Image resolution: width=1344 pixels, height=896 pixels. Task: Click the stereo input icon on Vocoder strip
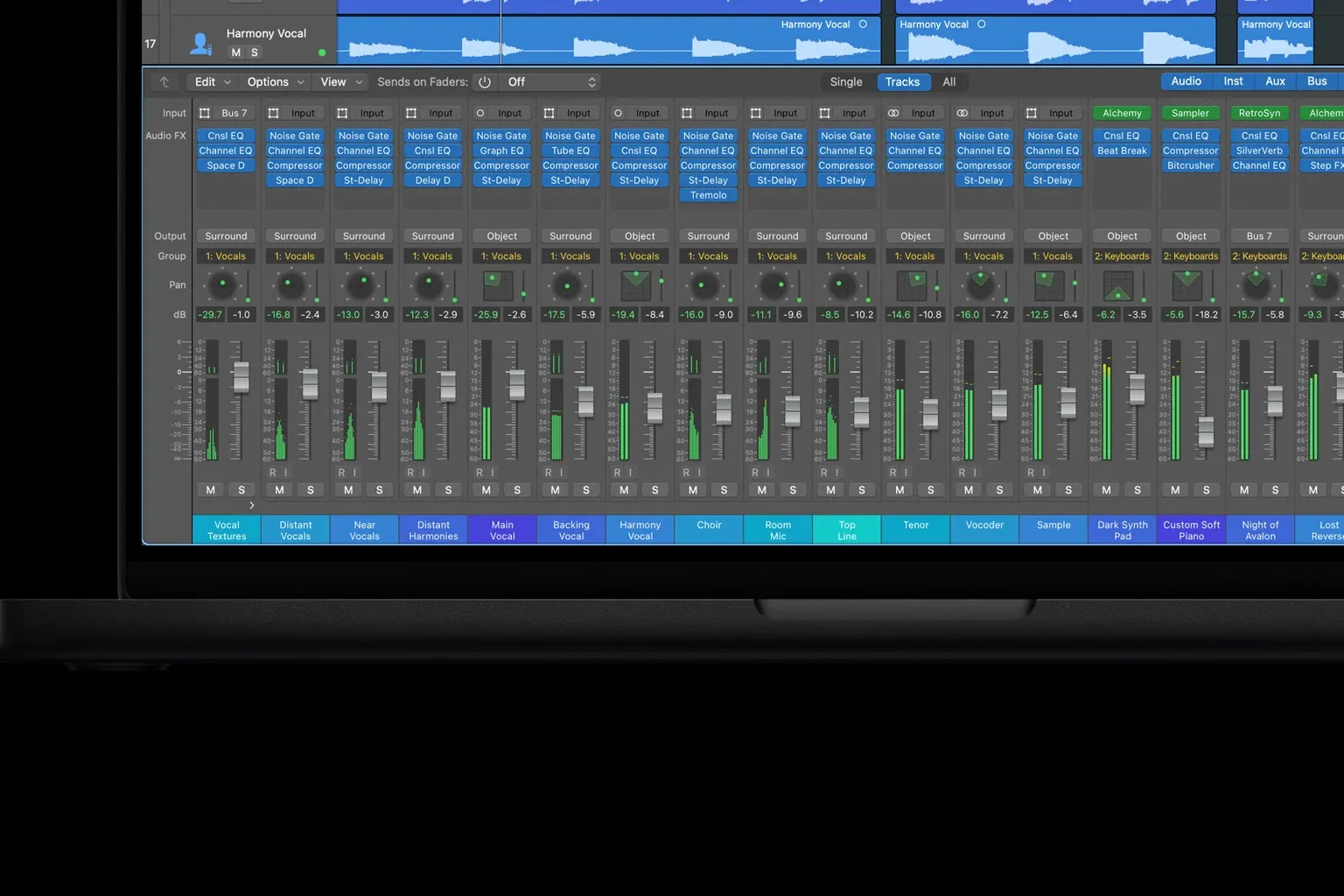tap(962, 113)
